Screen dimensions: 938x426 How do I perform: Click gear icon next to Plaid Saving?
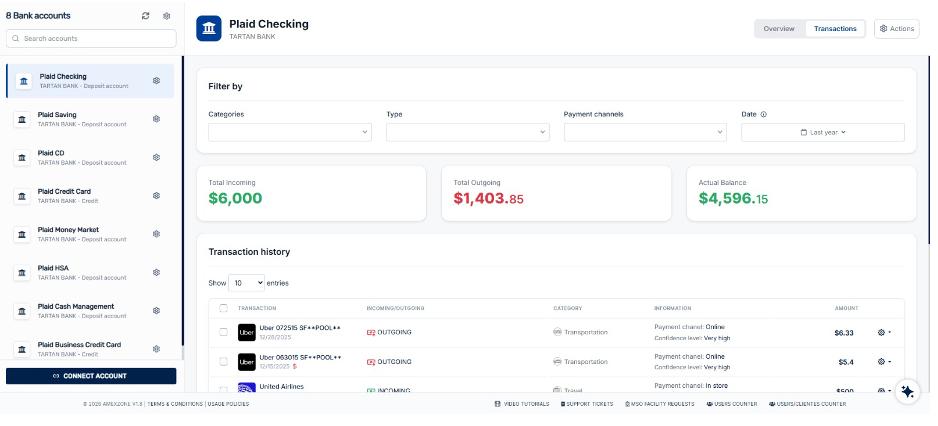tap(157, 119)
